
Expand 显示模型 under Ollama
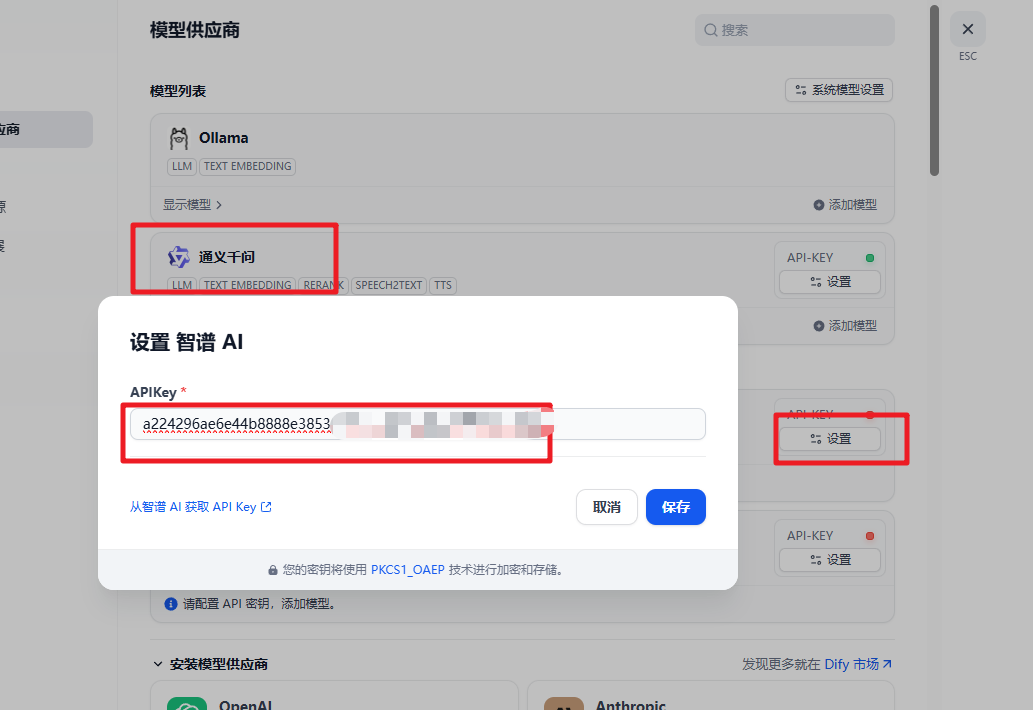(192, 204)
